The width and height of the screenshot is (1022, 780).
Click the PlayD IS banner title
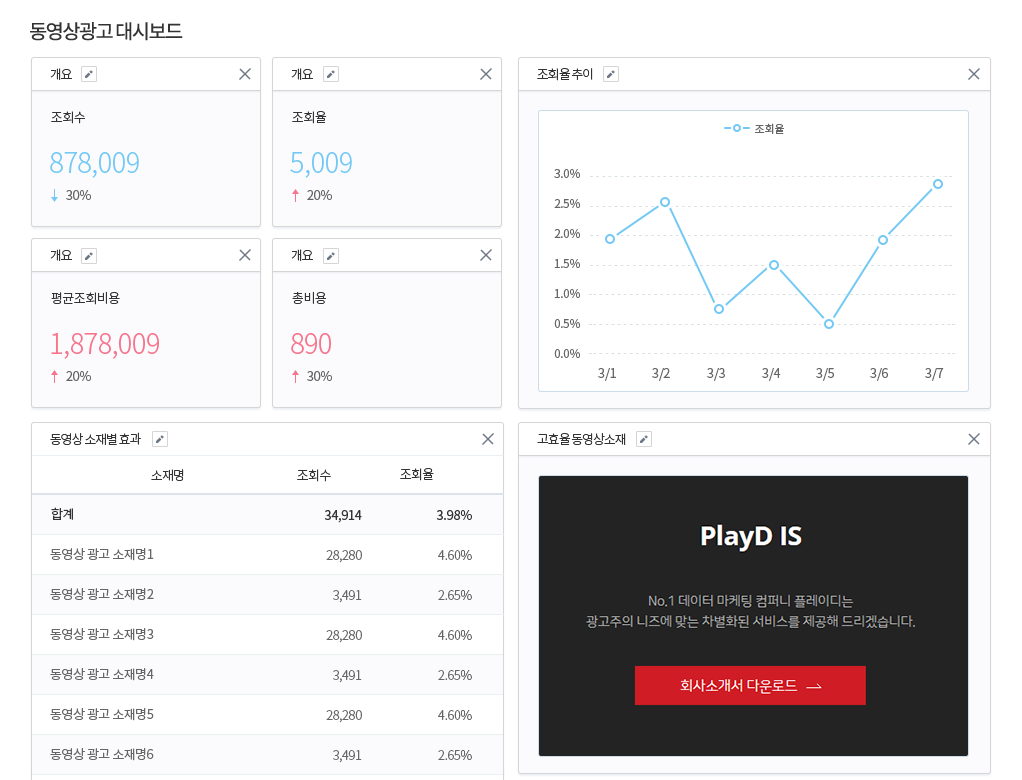point(751,536)
